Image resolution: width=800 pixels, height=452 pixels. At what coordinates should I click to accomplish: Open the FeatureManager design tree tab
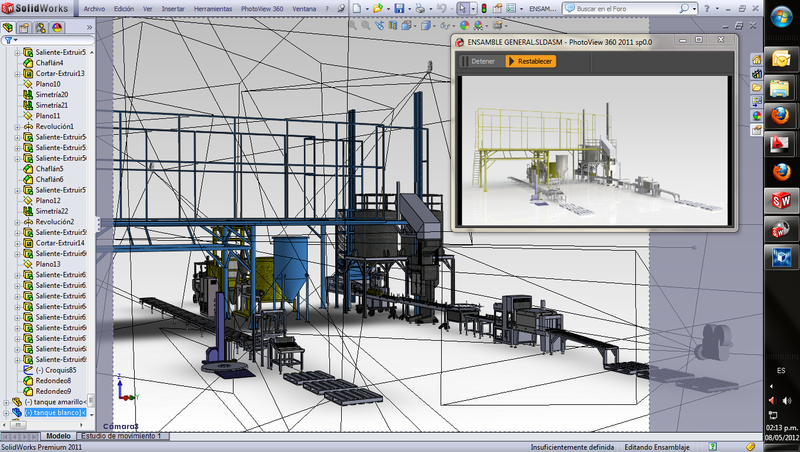click(x=9, y=27)
